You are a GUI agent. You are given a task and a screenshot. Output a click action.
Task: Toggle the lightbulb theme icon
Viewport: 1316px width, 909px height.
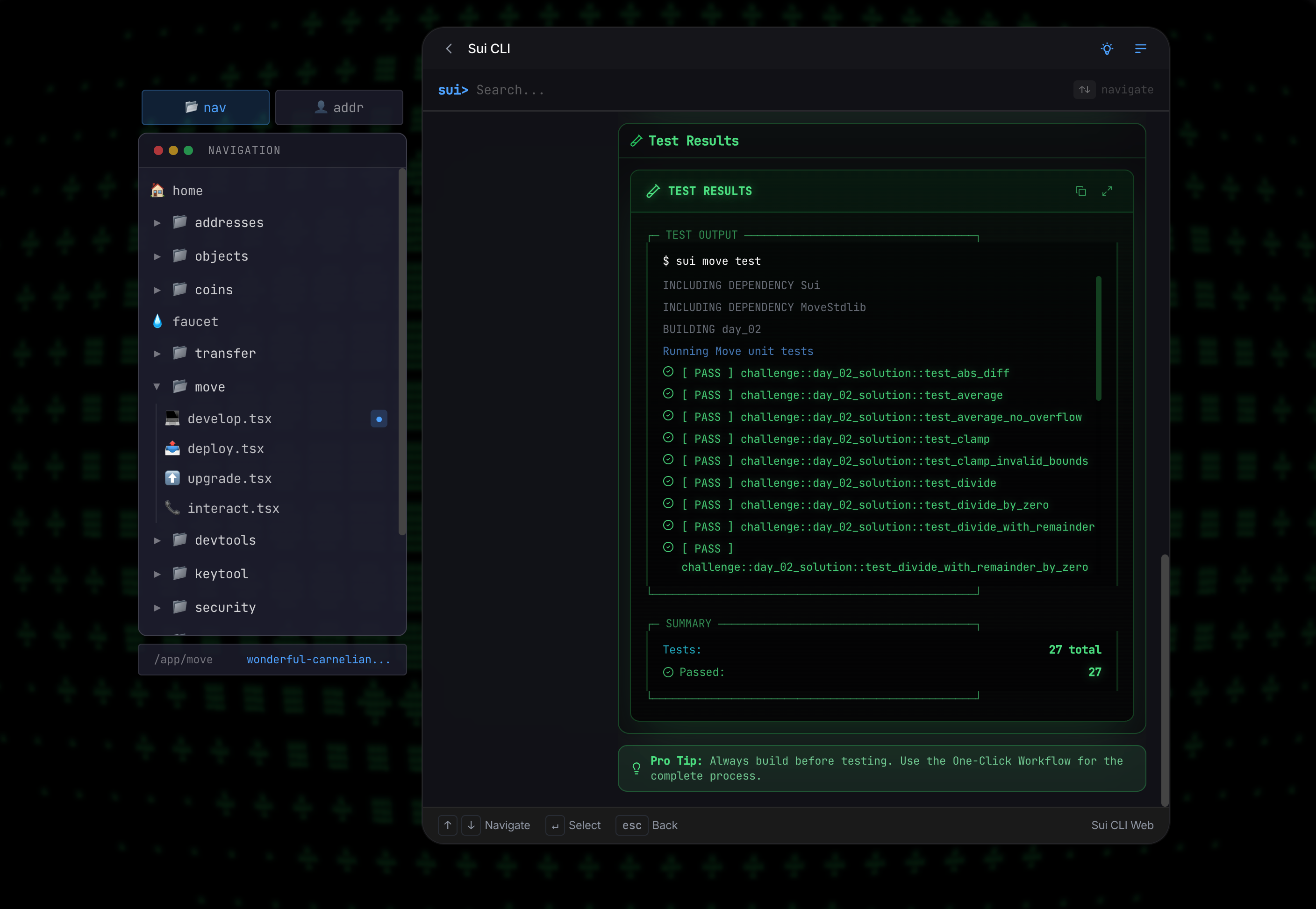point(1106,49)
